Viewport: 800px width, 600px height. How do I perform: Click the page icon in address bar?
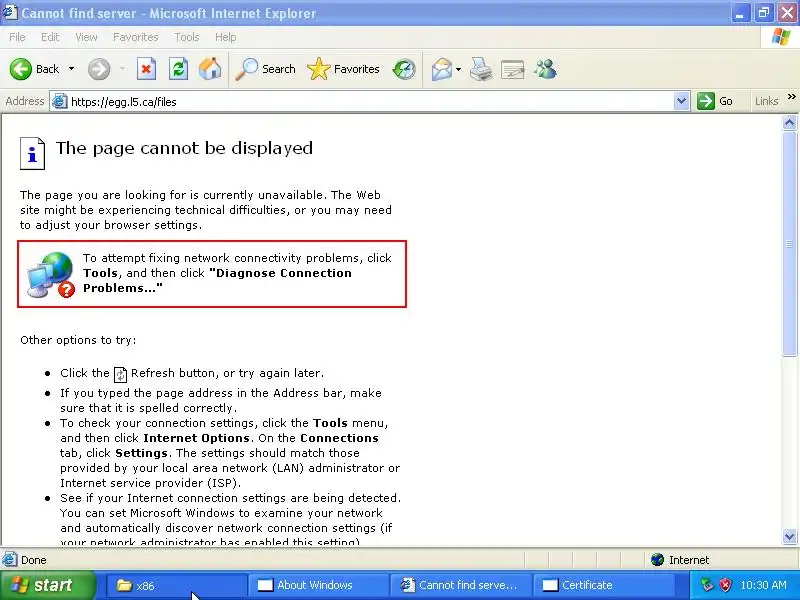(x=60, y=102)
